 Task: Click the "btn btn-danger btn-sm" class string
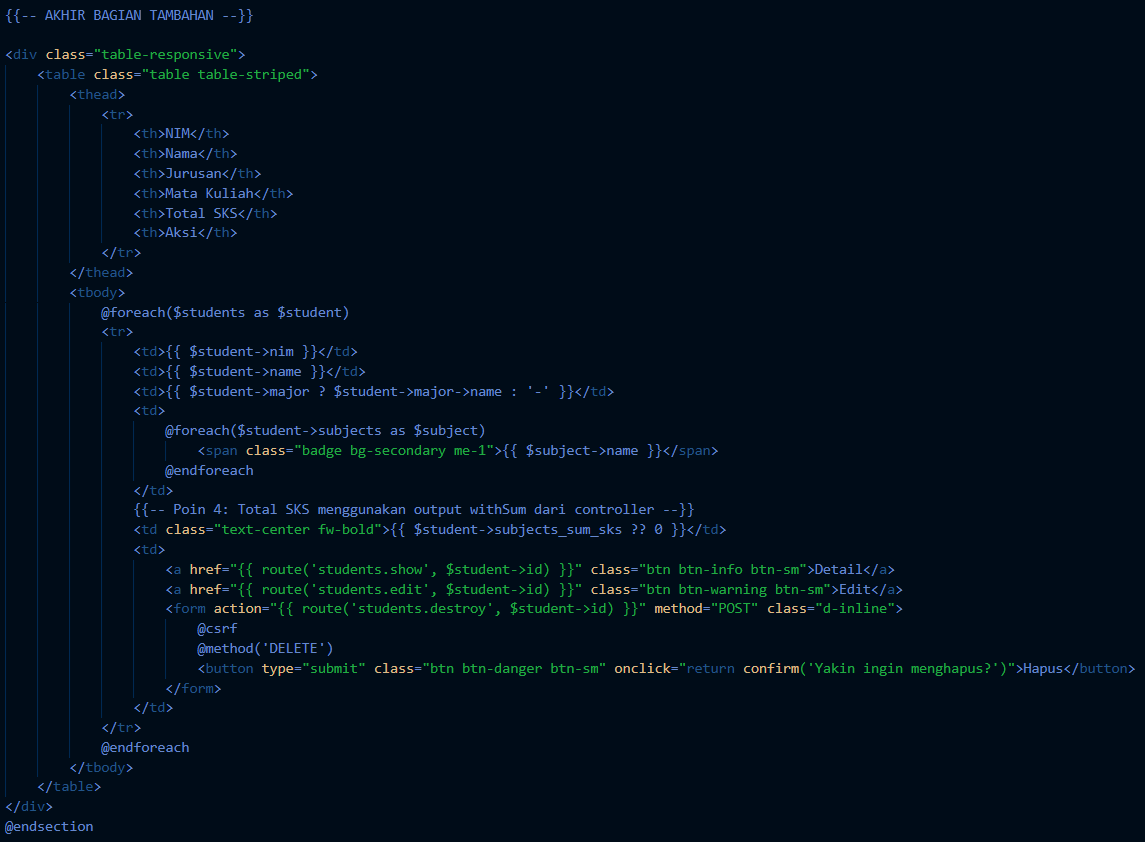pos(515,669)
